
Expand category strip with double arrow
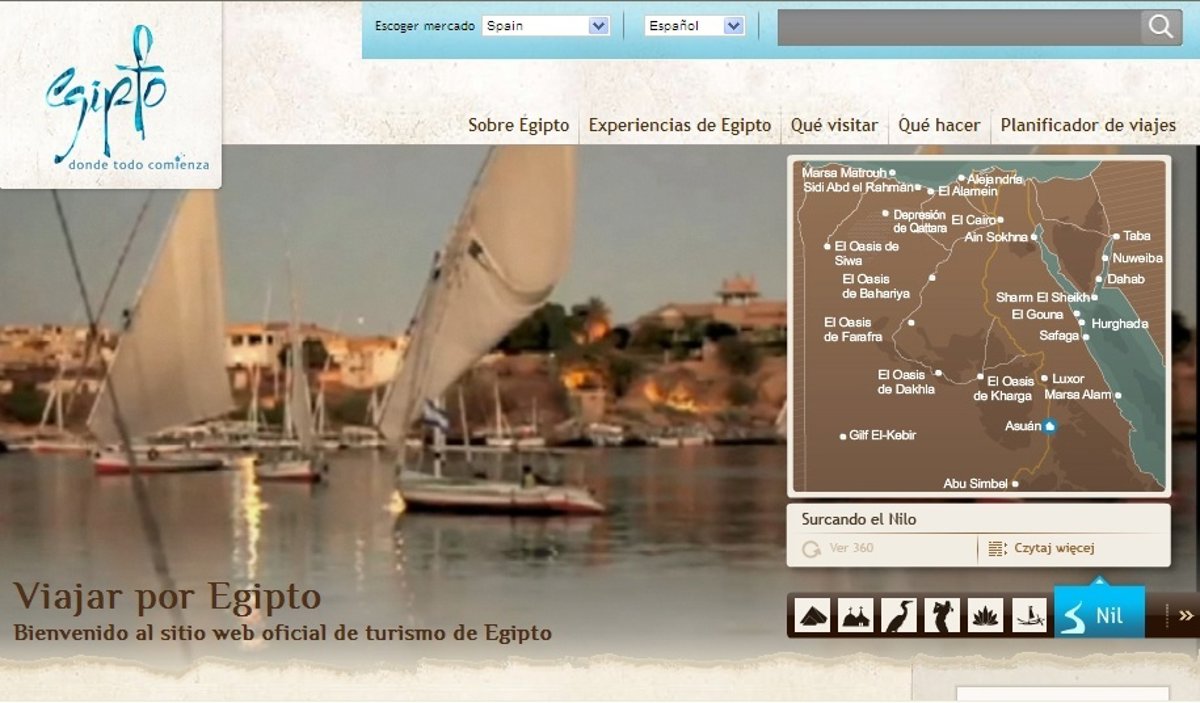[x=1186, y=615]
